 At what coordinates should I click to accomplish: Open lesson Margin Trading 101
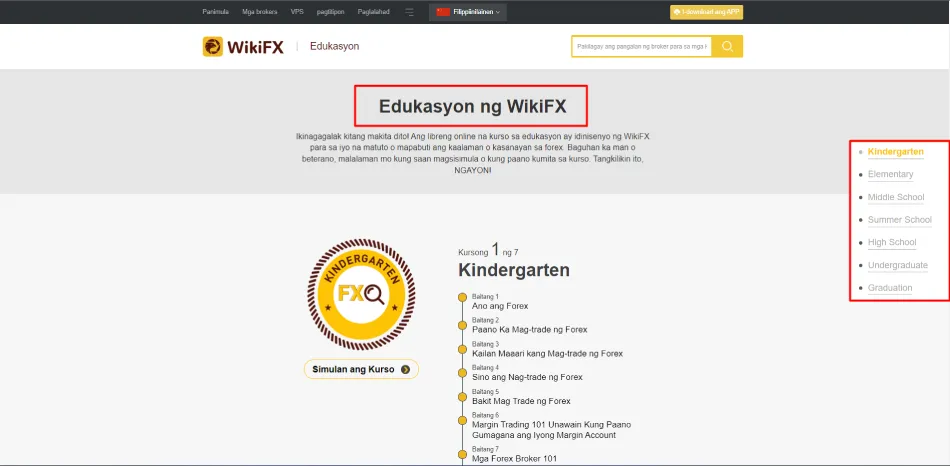551,430
